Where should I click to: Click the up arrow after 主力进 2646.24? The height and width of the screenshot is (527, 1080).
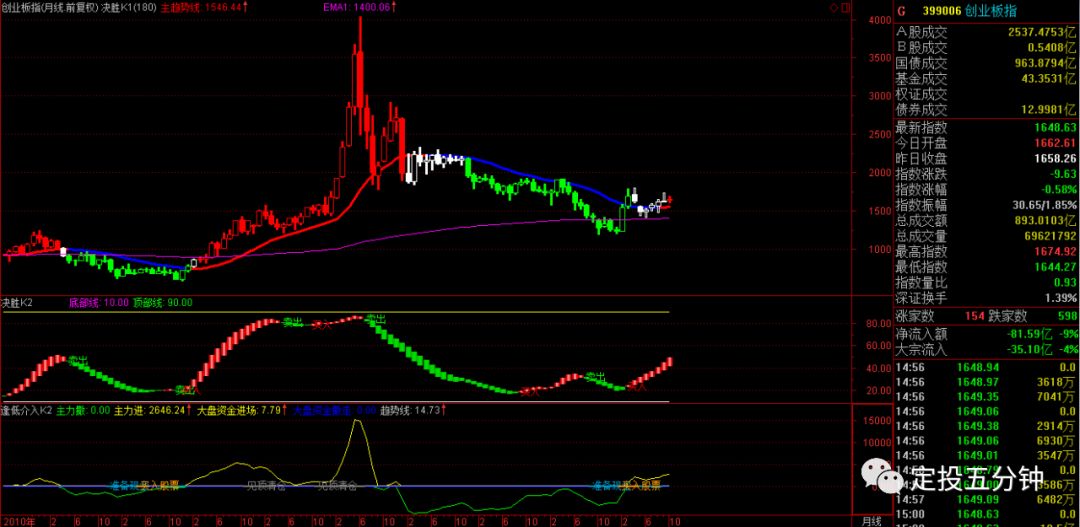tap(189, 410)
